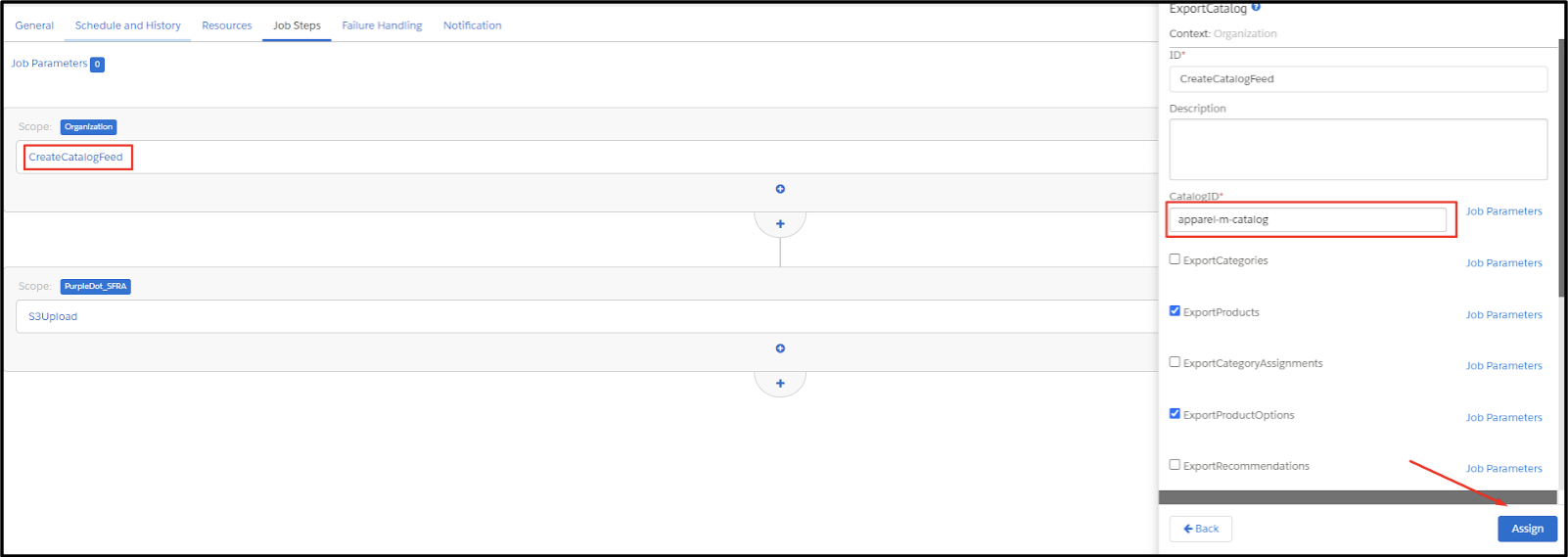
Task: Click the help icon beside ExportCatalog
Action: point(1256,7)
